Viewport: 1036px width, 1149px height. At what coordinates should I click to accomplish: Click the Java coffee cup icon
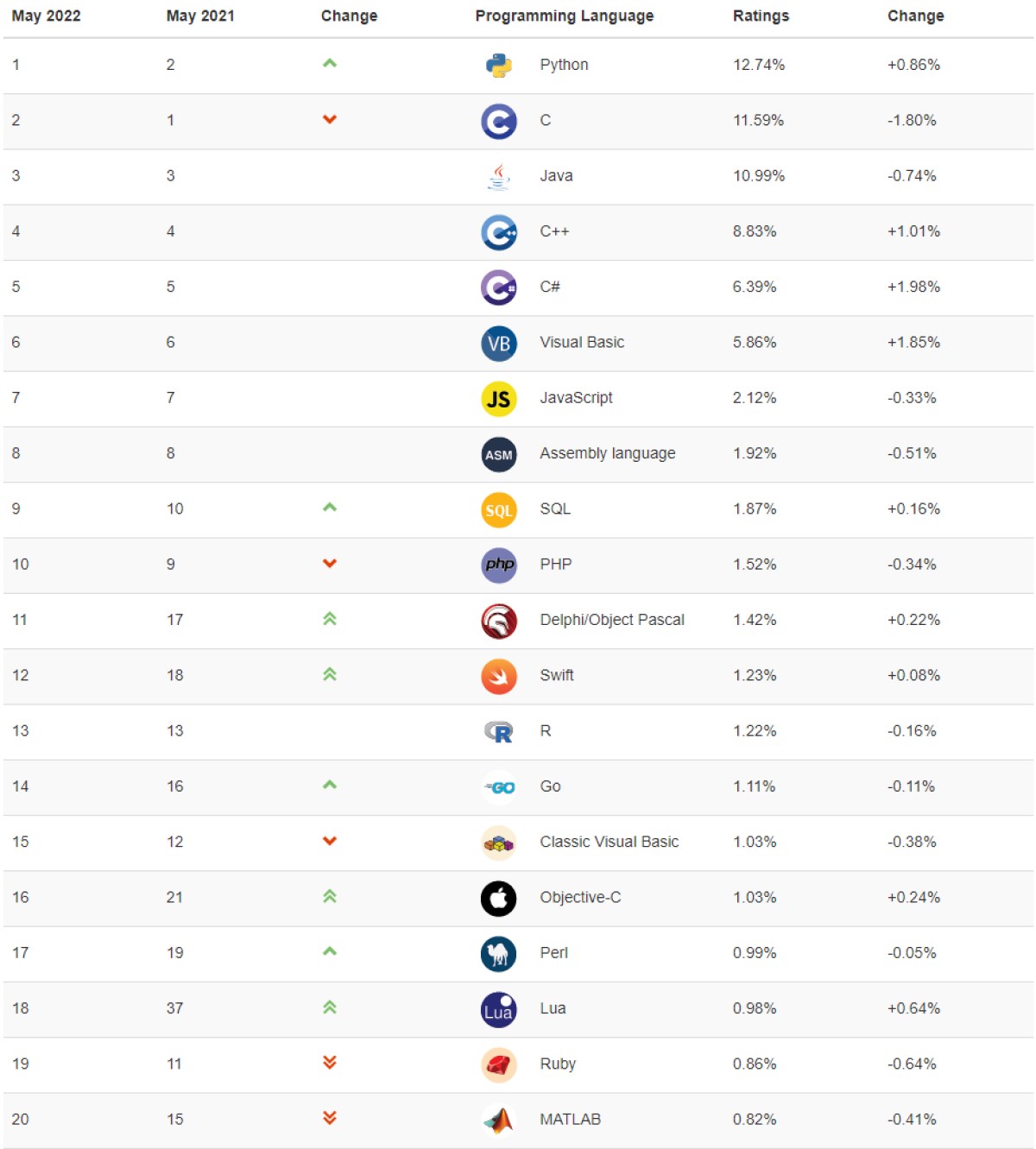tap(498, 176)
